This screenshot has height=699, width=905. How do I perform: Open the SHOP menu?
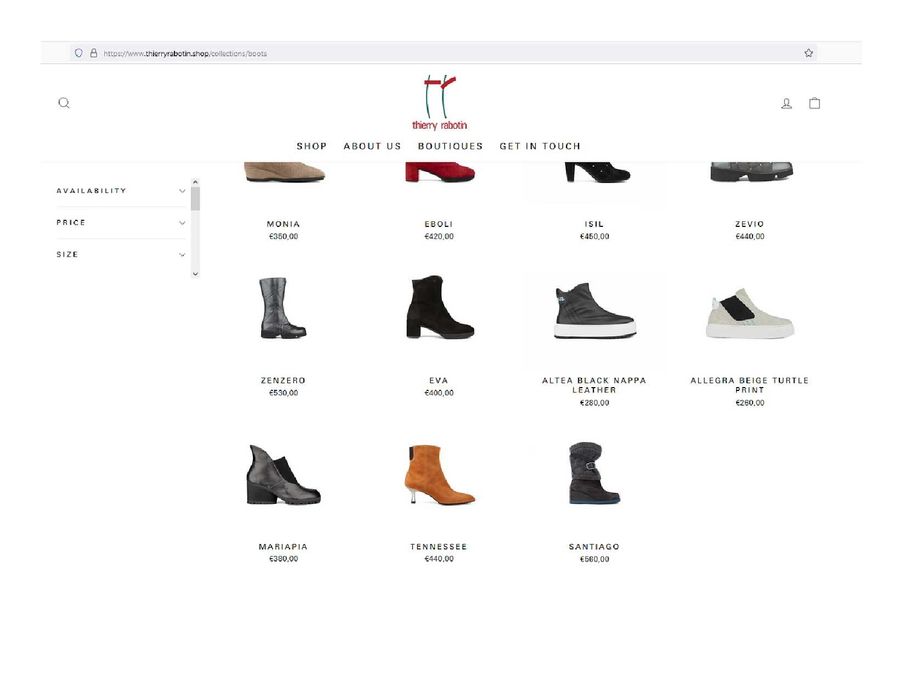click(312, 146)
